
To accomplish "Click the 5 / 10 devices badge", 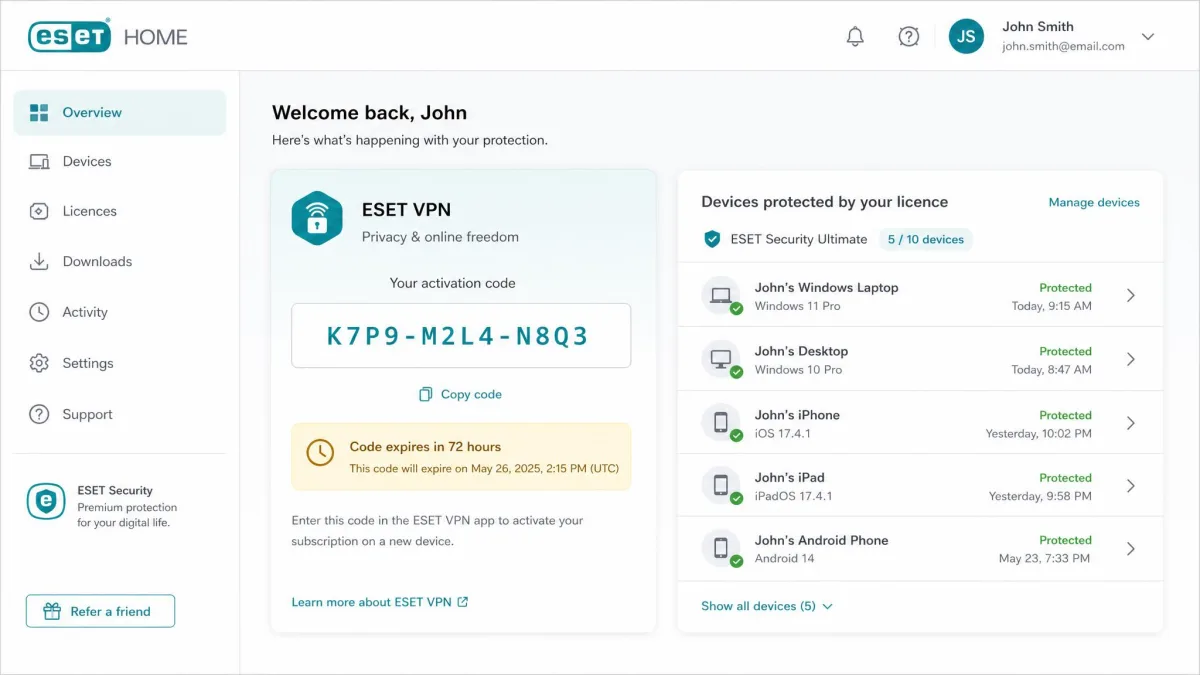I will [x=925, y=240].
